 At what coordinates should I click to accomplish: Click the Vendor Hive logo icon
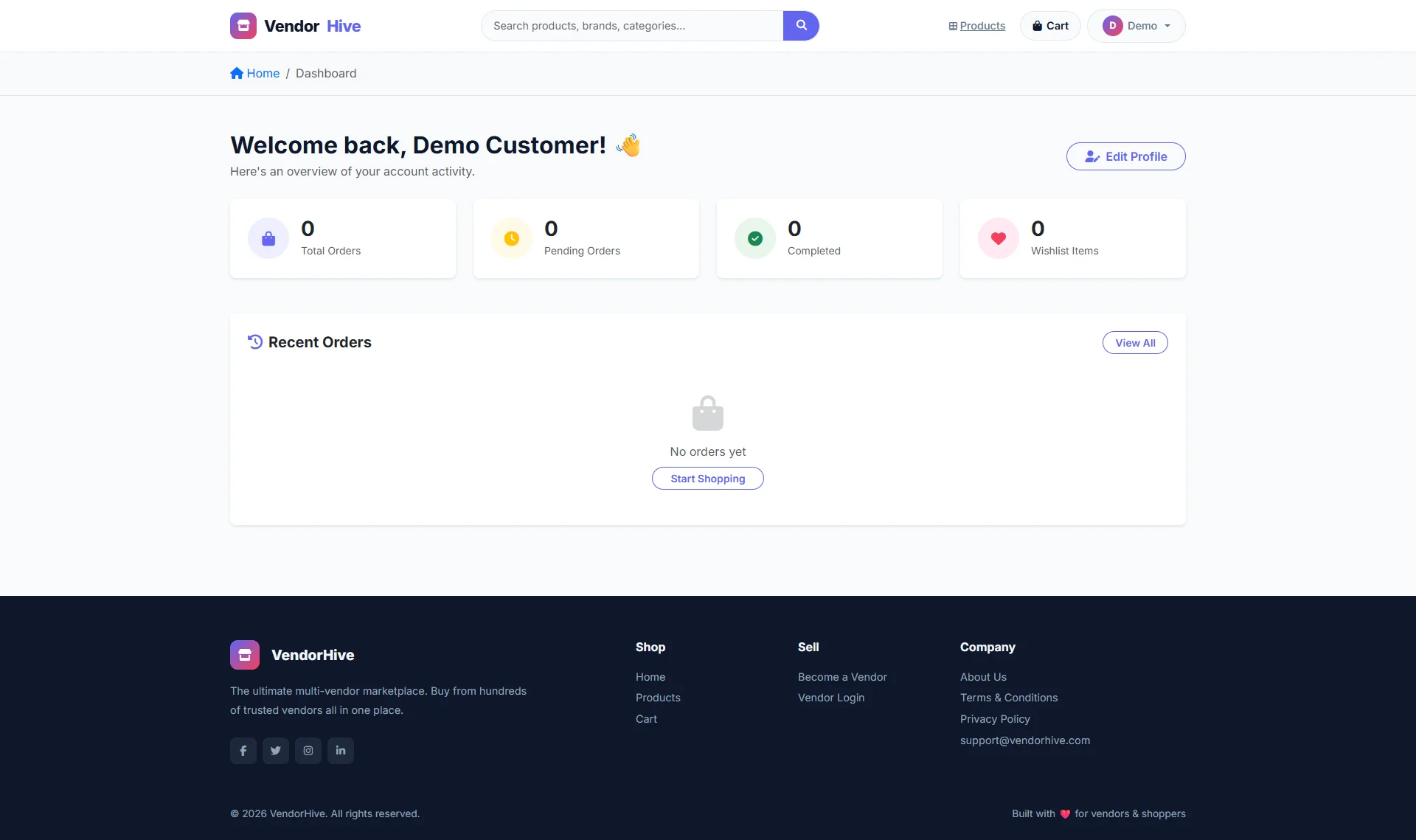tap(243, 26)
